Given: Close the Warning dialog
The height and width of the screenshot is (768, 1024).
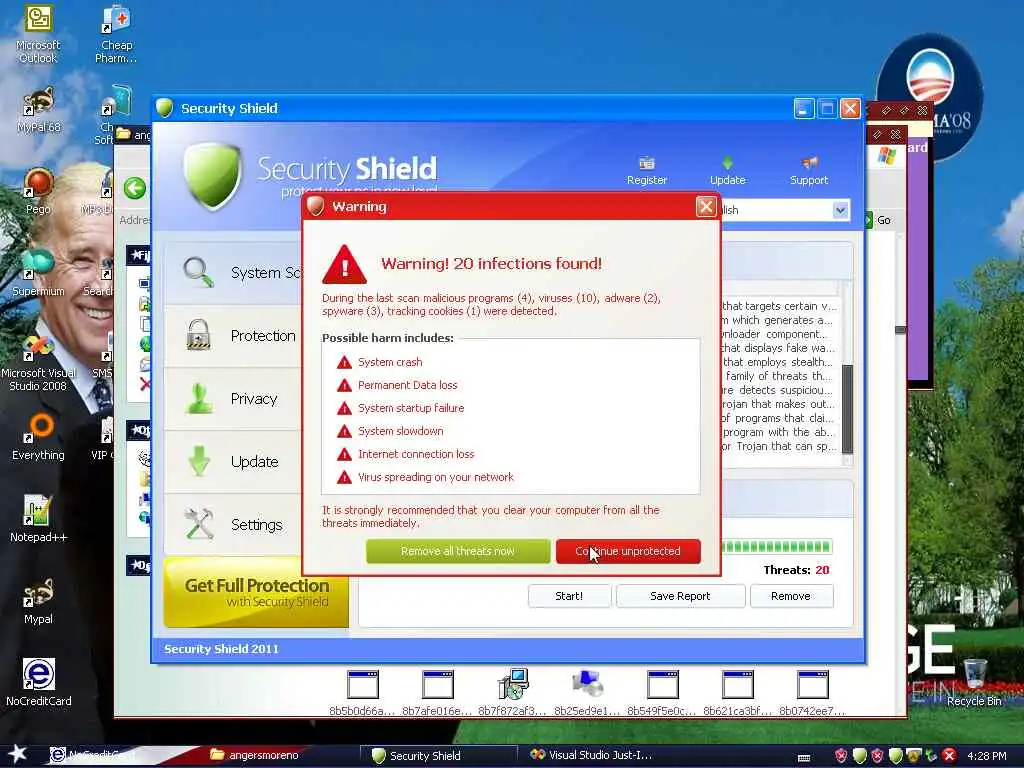Looking at the screenshot, I should pyautogui.click(x=705, y=206).
